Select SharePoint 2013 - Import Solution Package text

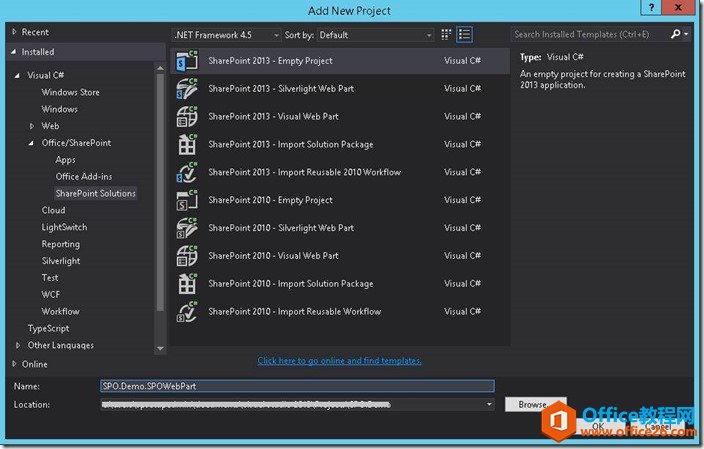click(291, 144)
